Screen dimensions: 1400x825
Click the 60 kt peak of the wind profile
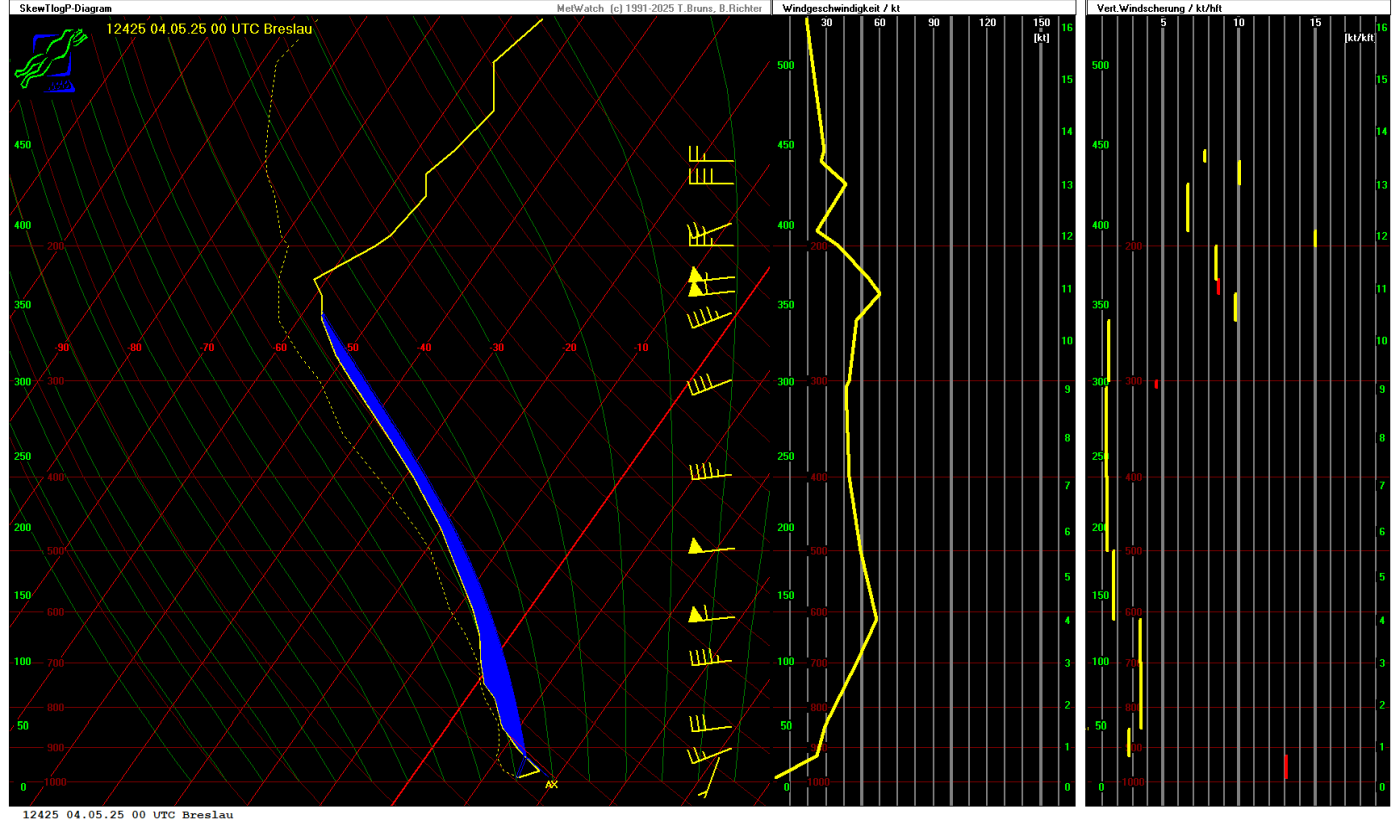878,293
